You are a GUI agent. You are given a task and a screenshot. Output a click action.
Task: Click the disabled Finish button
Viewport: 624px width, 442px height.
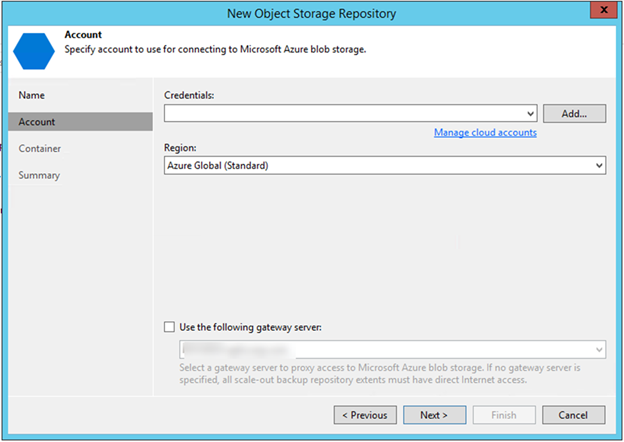504,415
